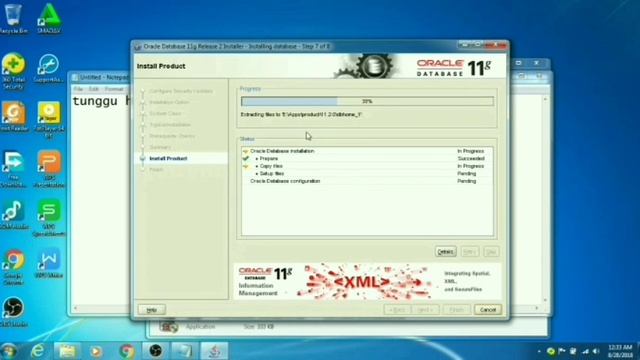Click the Details button
Image resolution: width=640 pixels, height=360 pixels.
tap(445, 251)
